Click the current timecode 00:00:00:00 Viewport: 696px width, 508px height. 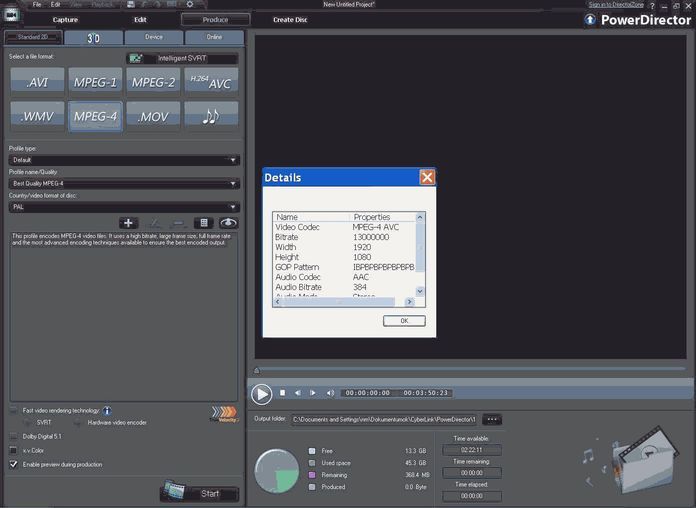click(x=368, y=393)
